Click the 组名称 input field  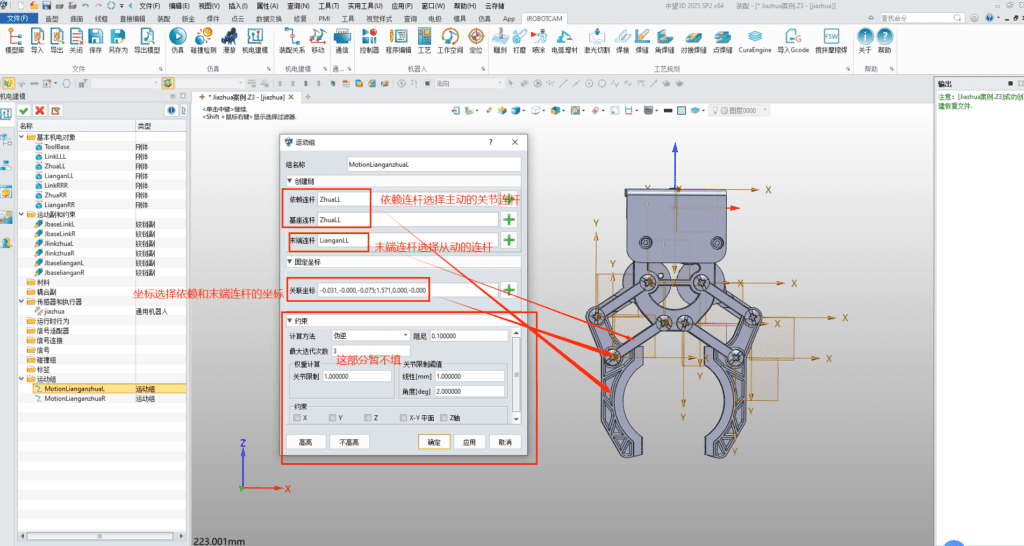click(433, 162)
